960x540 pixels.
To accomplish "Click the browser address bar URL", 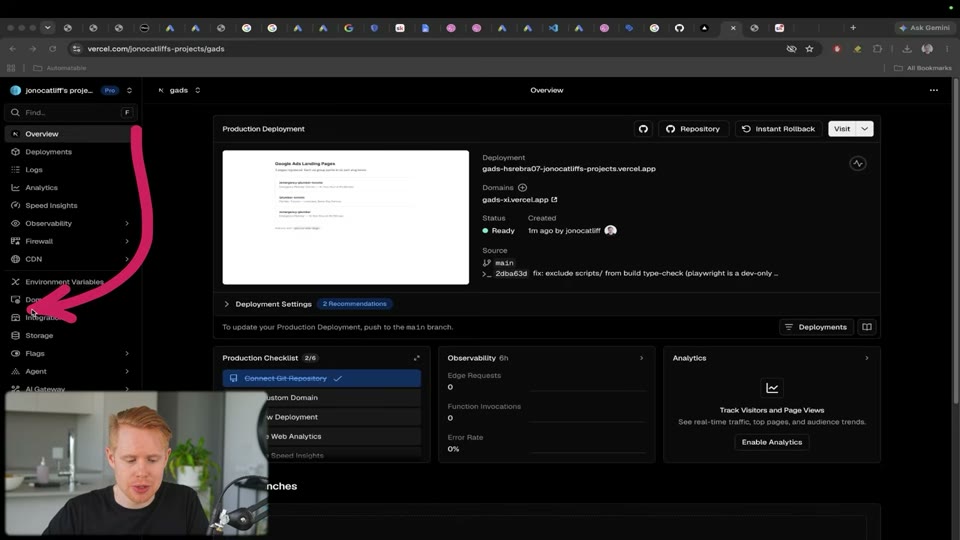I will click(156, 48).
